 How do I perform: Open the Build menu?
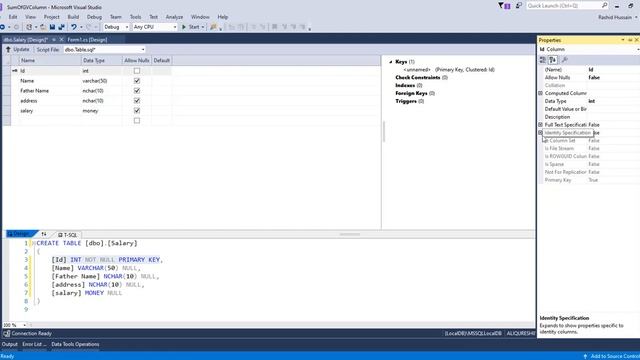(73, 17)
